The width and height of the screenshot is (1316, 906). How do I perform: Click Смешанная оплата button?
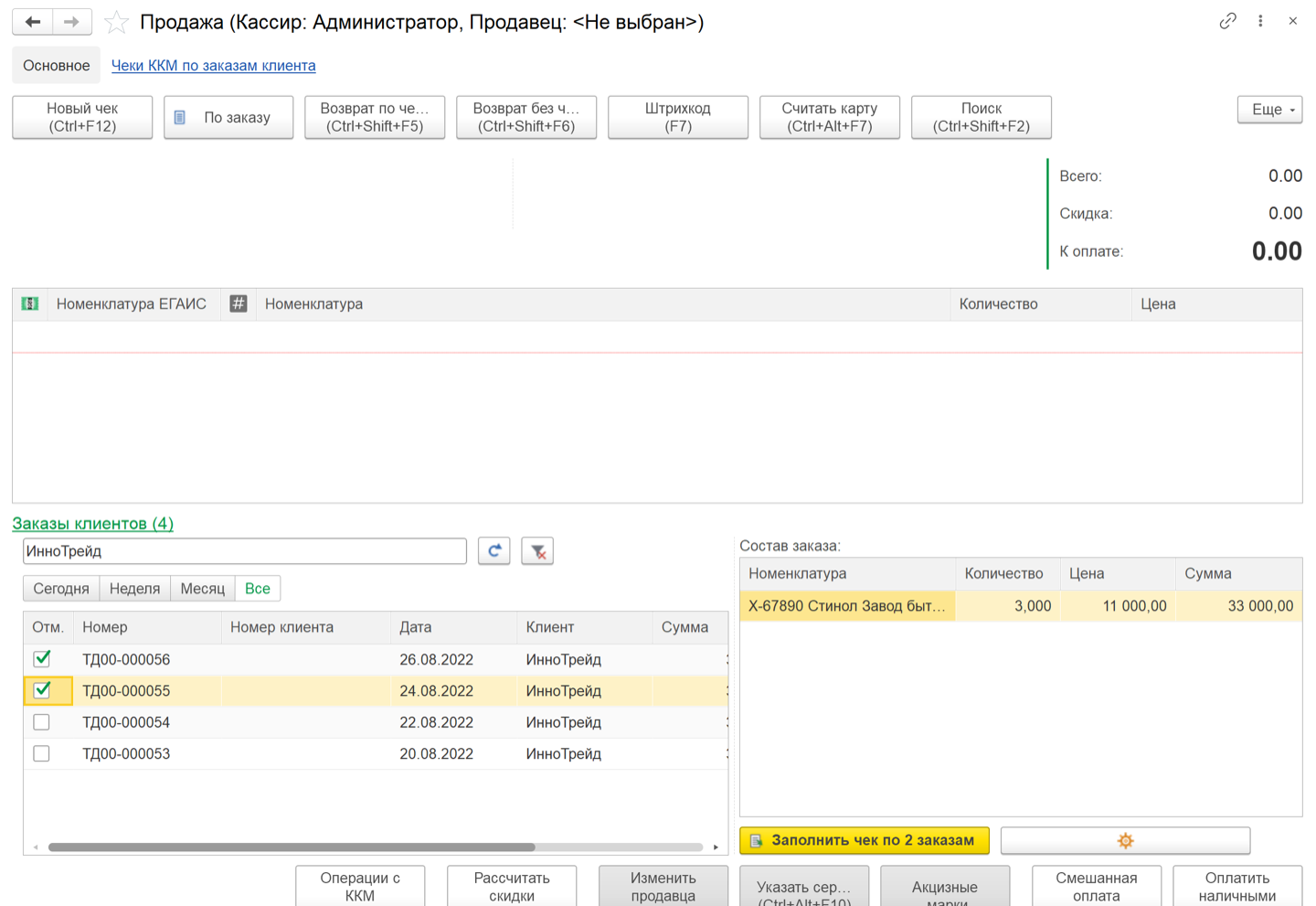(x=1097, y=886)
